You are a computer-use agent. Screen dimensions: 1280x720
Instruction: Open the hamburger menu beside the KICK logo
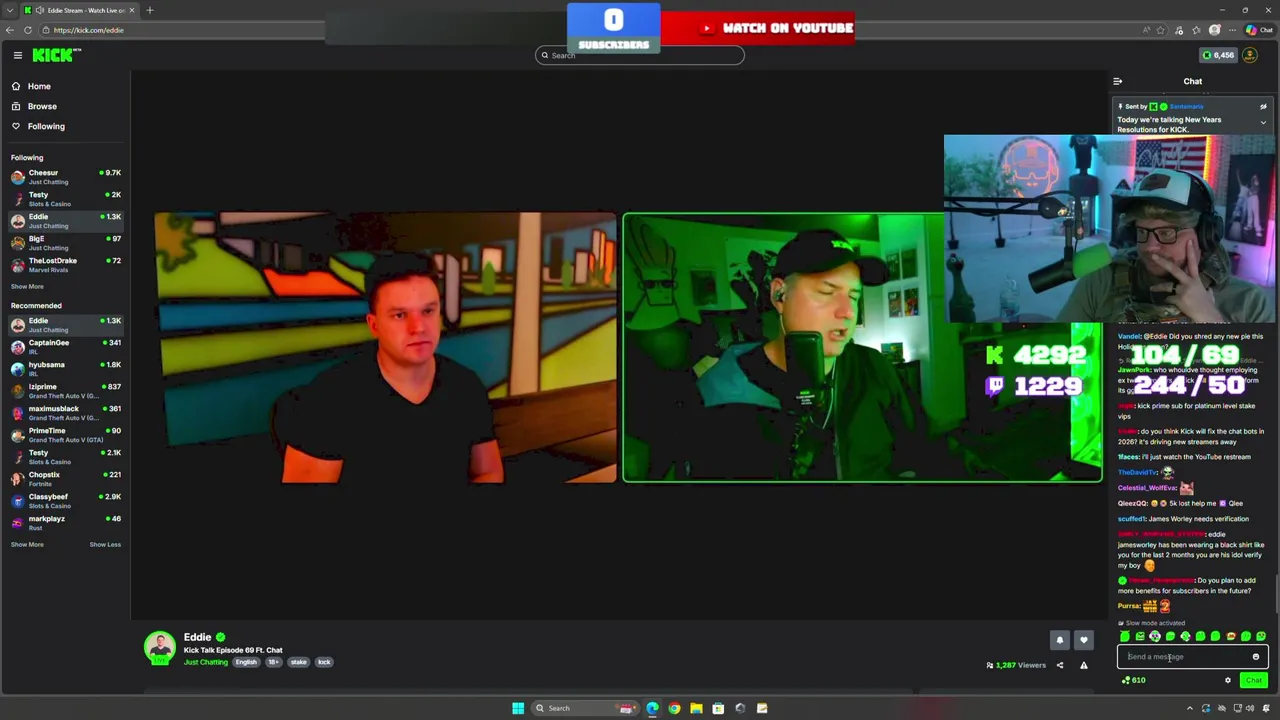point(17,56)
